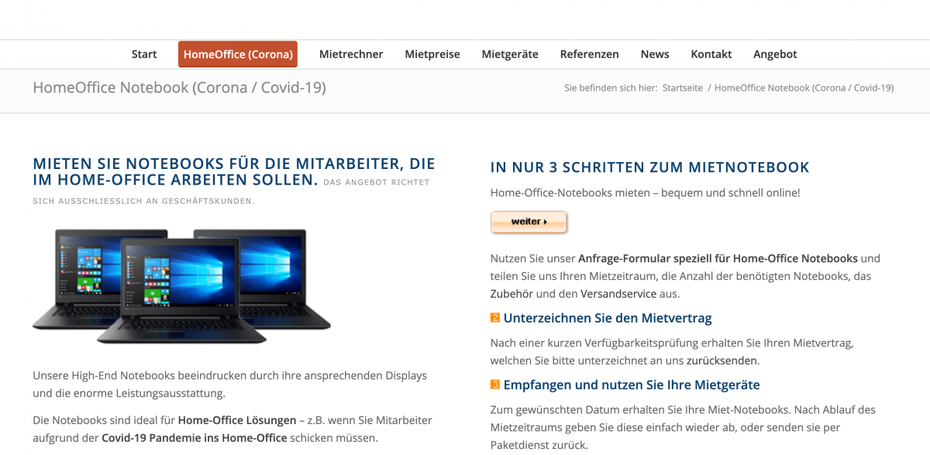
Task: Click the HomeOffice Notebook breadcrumb entry
Action: tap(804, 88)
